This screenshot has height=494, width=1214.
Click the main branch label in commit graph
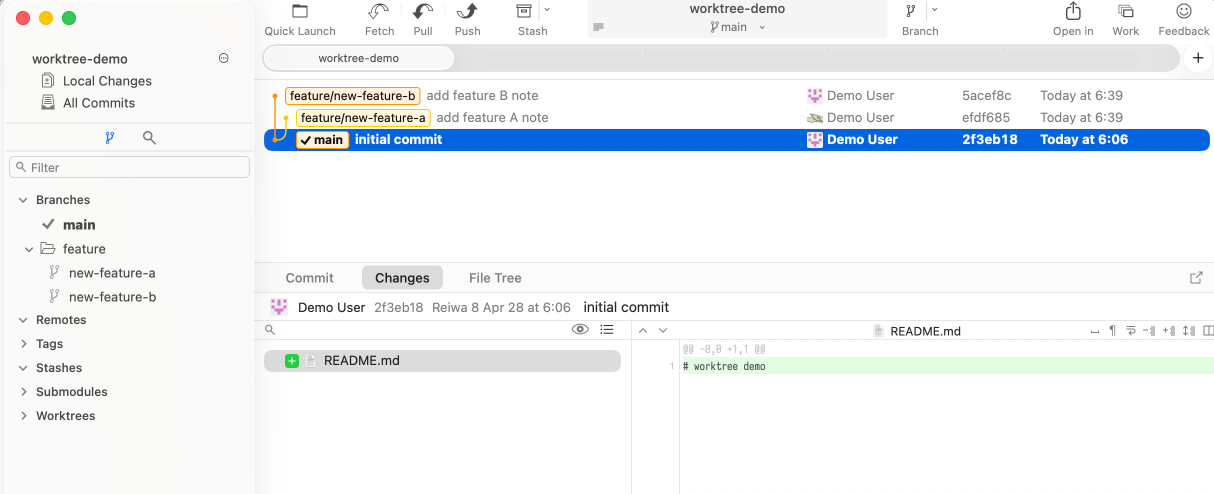tap(322, 140)
